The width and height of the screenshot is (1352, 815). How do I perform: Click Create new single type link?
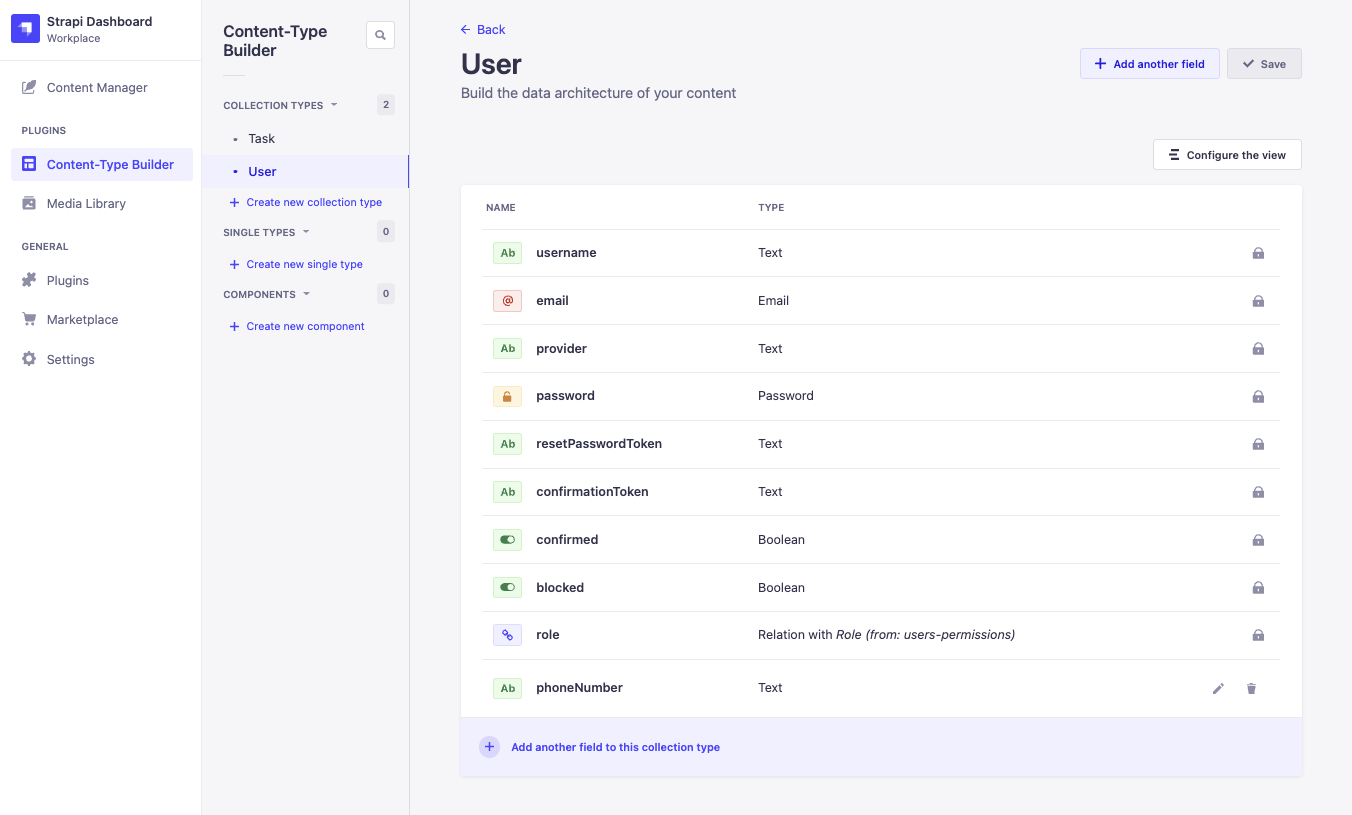pyautogui.click(x=296, y=264)
